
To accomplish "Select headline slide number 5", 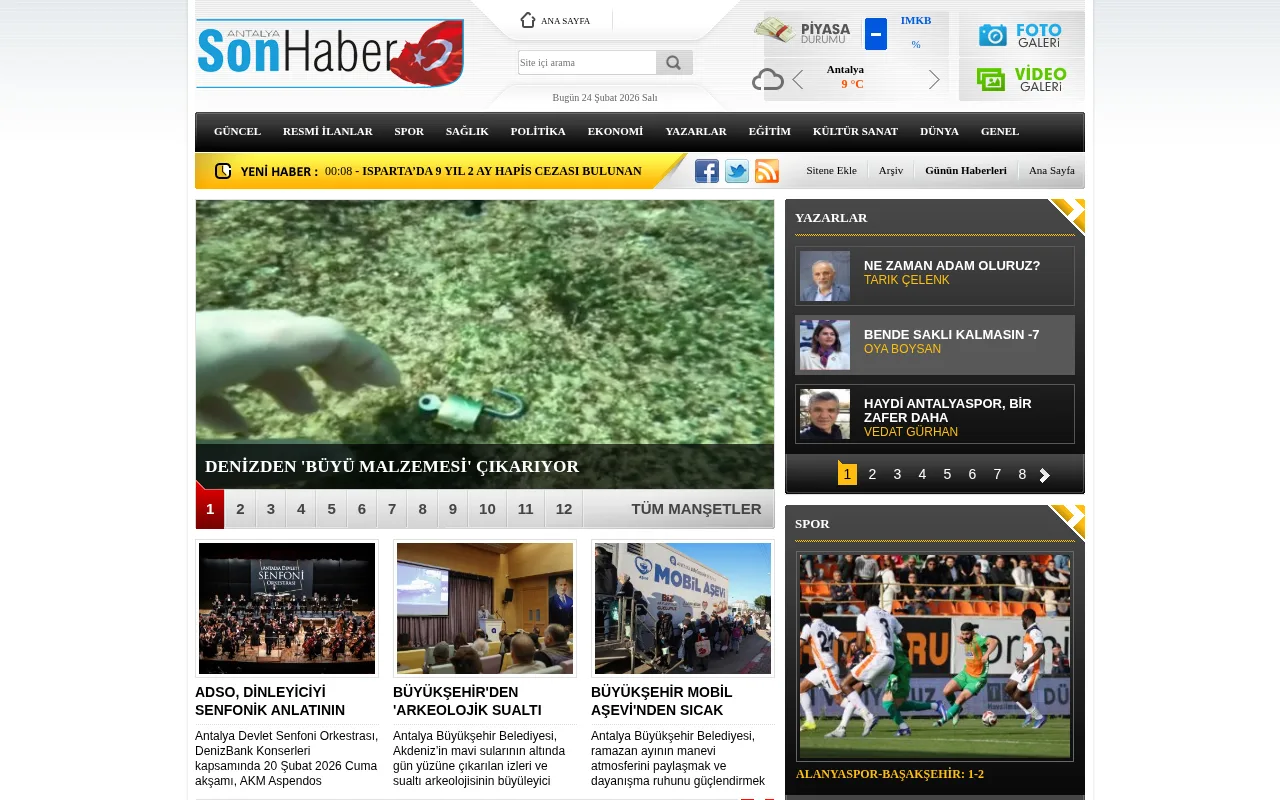I will coord(331,509).
